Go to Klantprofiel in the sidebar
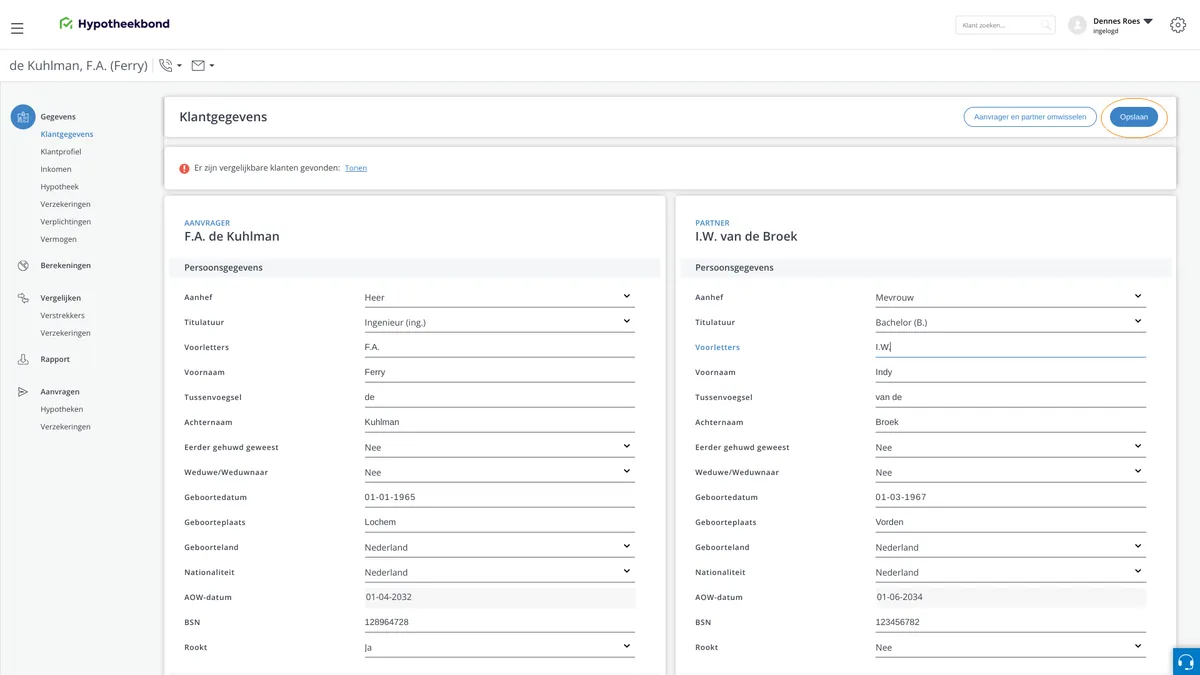The height and width of the screenshot is (675, 1200). click(61, 152)
